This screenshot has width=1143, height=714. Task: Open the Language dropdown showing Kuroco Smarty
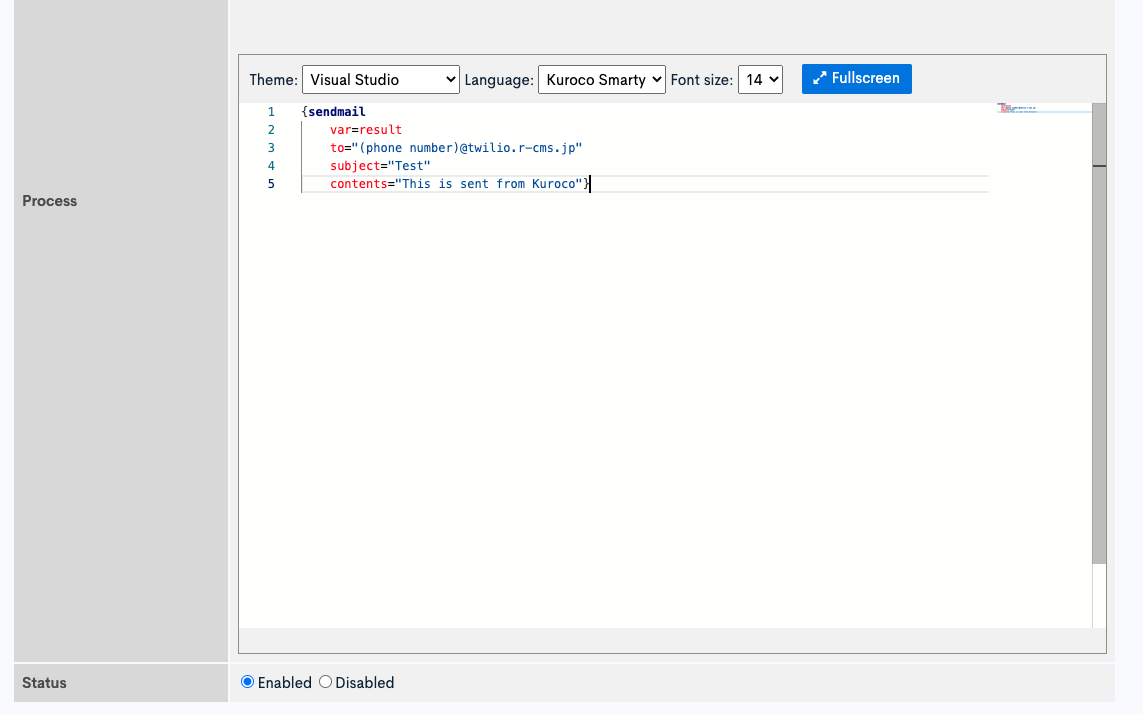click(601, 79)
